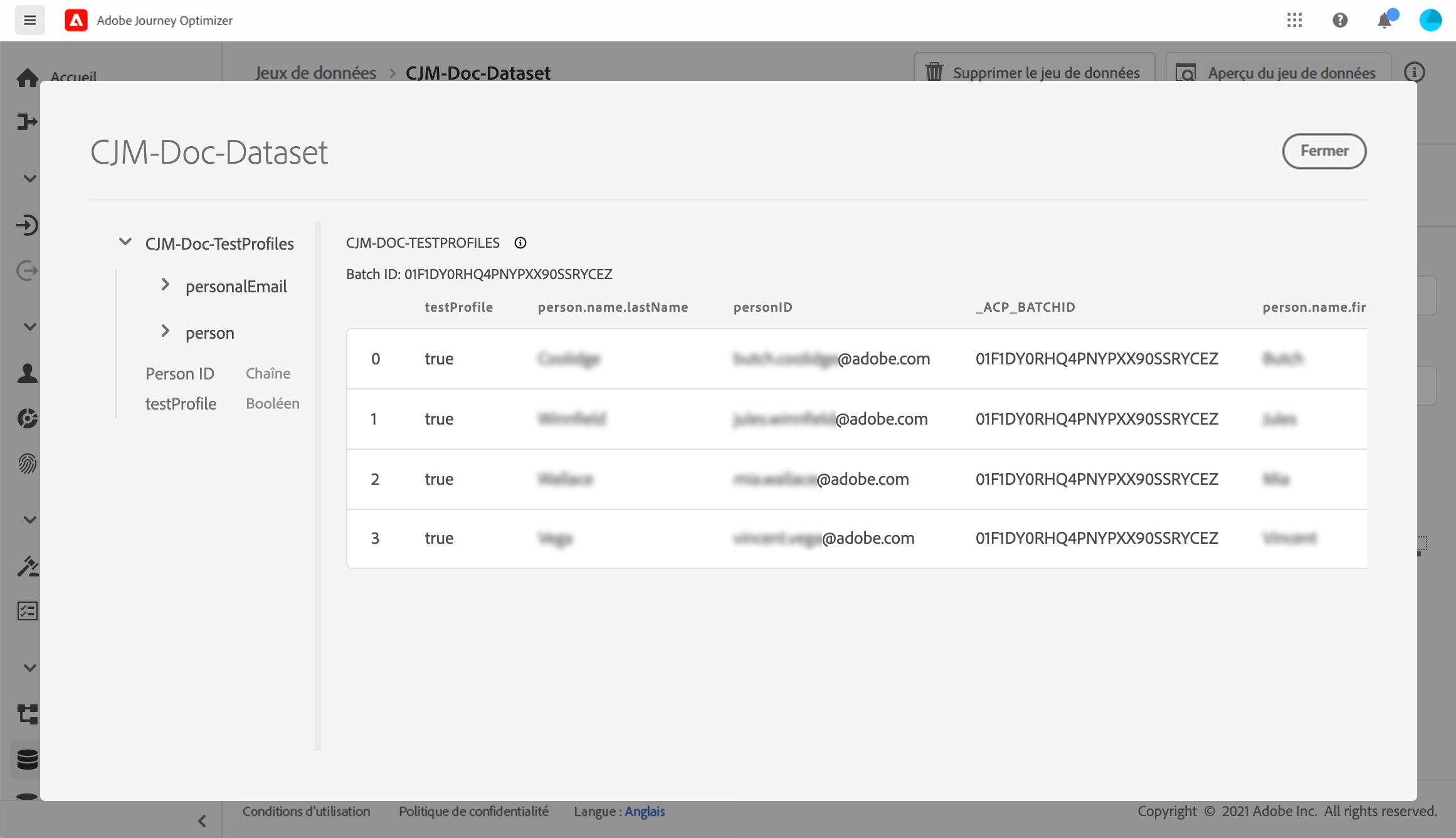Open the apps grid switcher
Screen dimensions: 1456x838
click(x=1294, y=20)
